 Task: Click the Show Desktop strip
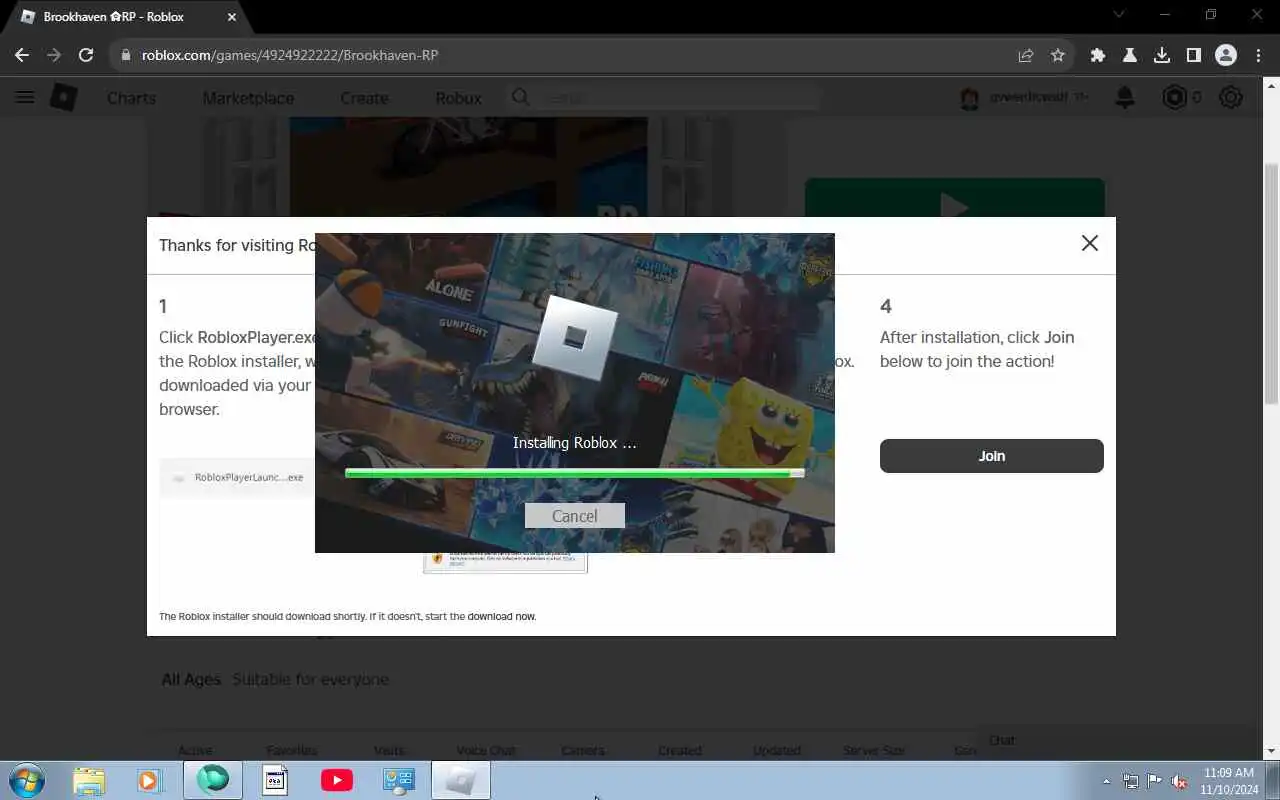click(1273, 780)
